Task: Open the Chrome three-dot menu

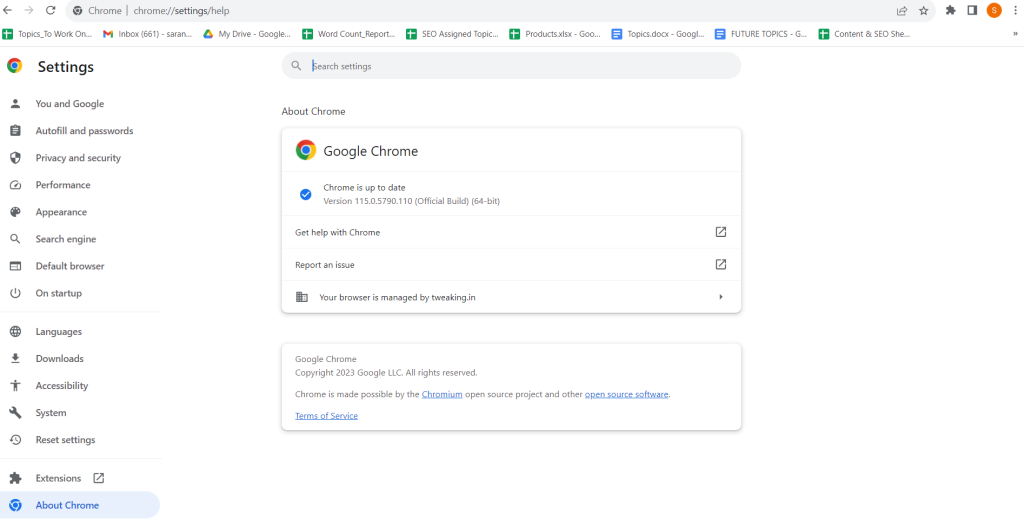Action: 1015,10
